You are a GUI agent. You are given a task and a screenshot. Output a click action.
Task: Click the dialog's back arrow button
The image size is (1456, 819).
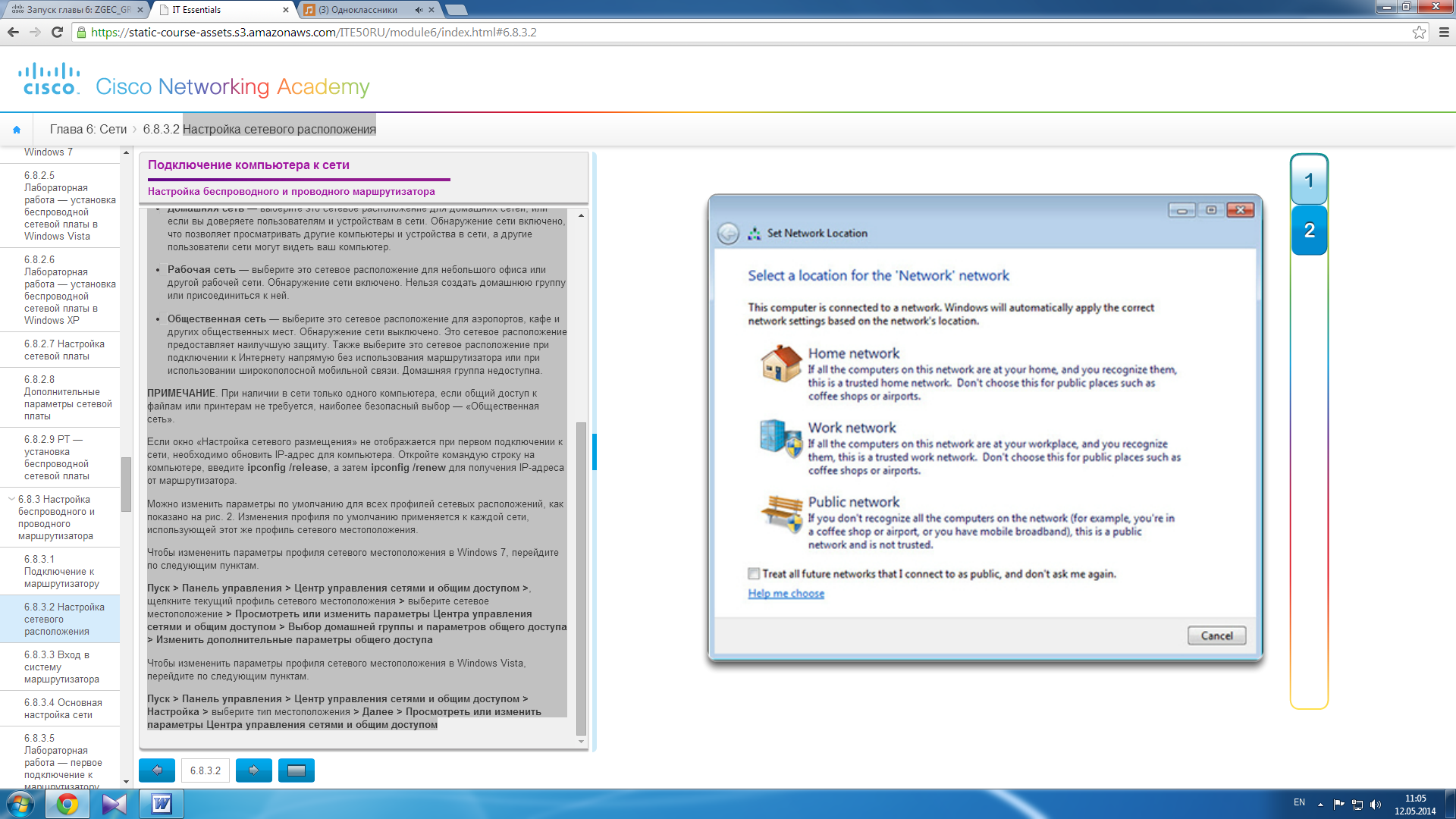(x=728, y=233)
